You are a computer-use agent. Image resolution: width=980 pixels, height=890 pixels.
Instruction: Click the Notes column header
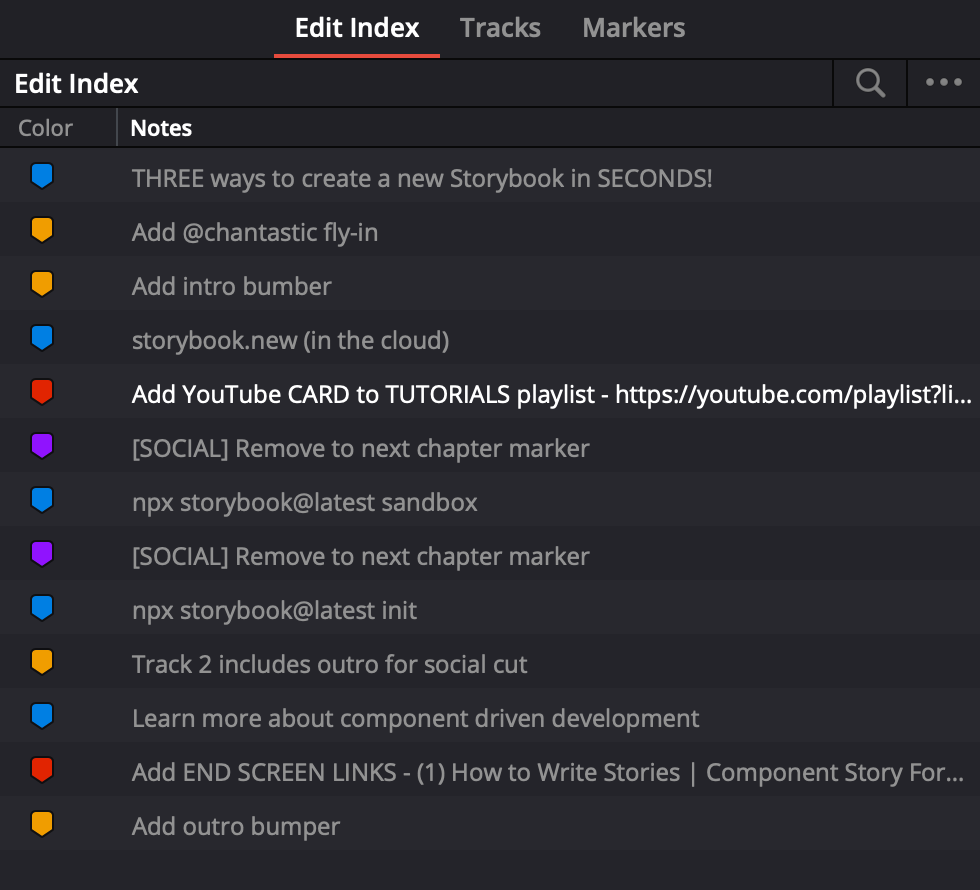pyautogui.click(x=161, y=128)
